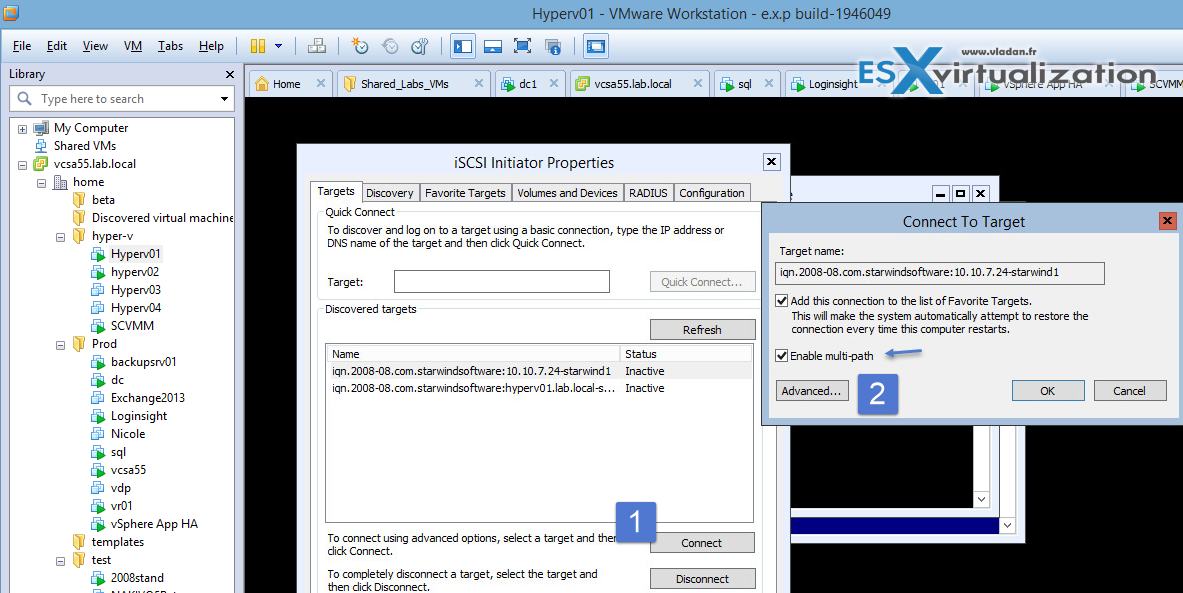Image resolution: width=1183 pixels, height=593 pixels.
Task: Open the Help menu
Action: point(211,46)
